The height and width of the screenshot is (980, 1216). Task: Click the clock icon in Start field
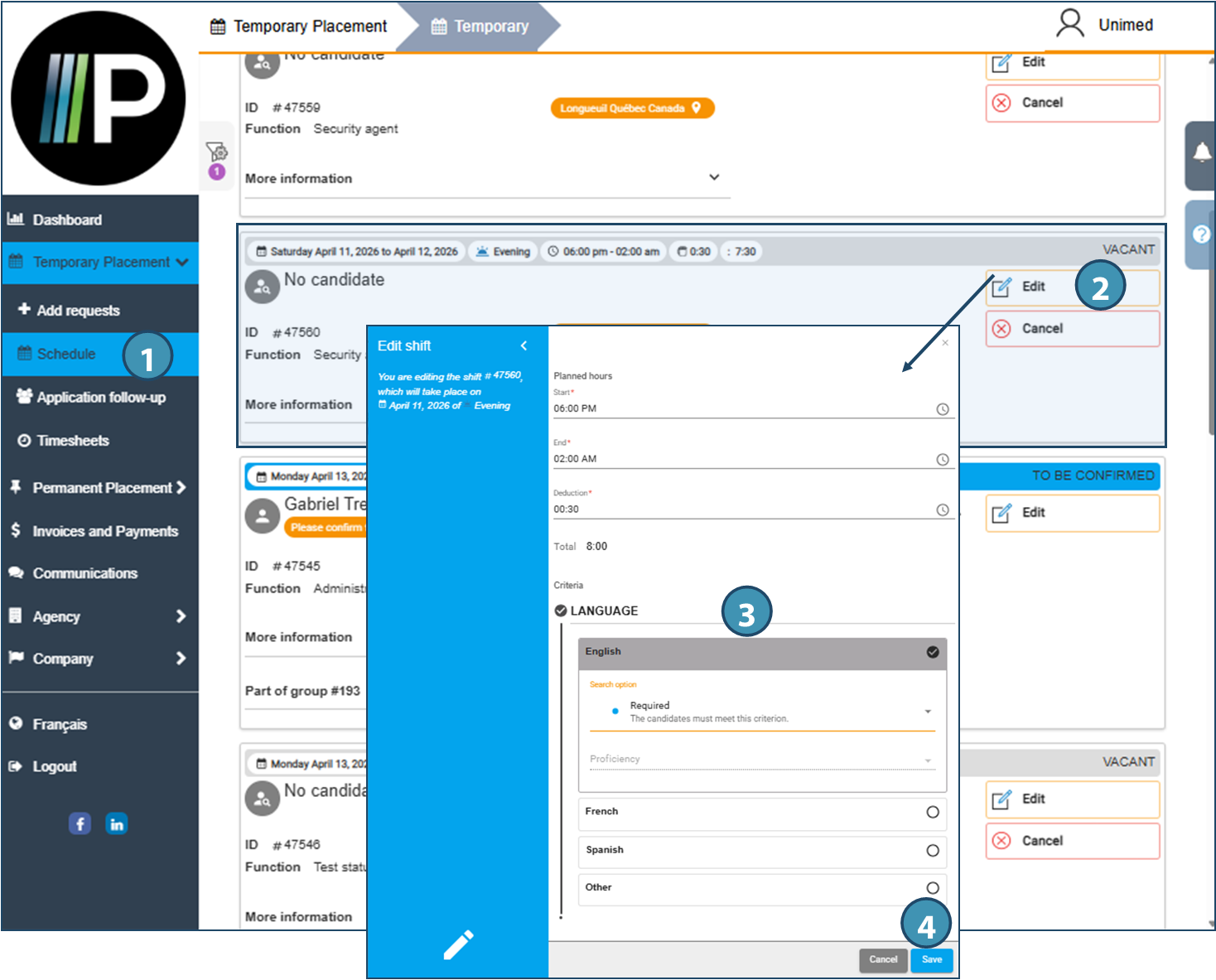click(x=943, y=409)
